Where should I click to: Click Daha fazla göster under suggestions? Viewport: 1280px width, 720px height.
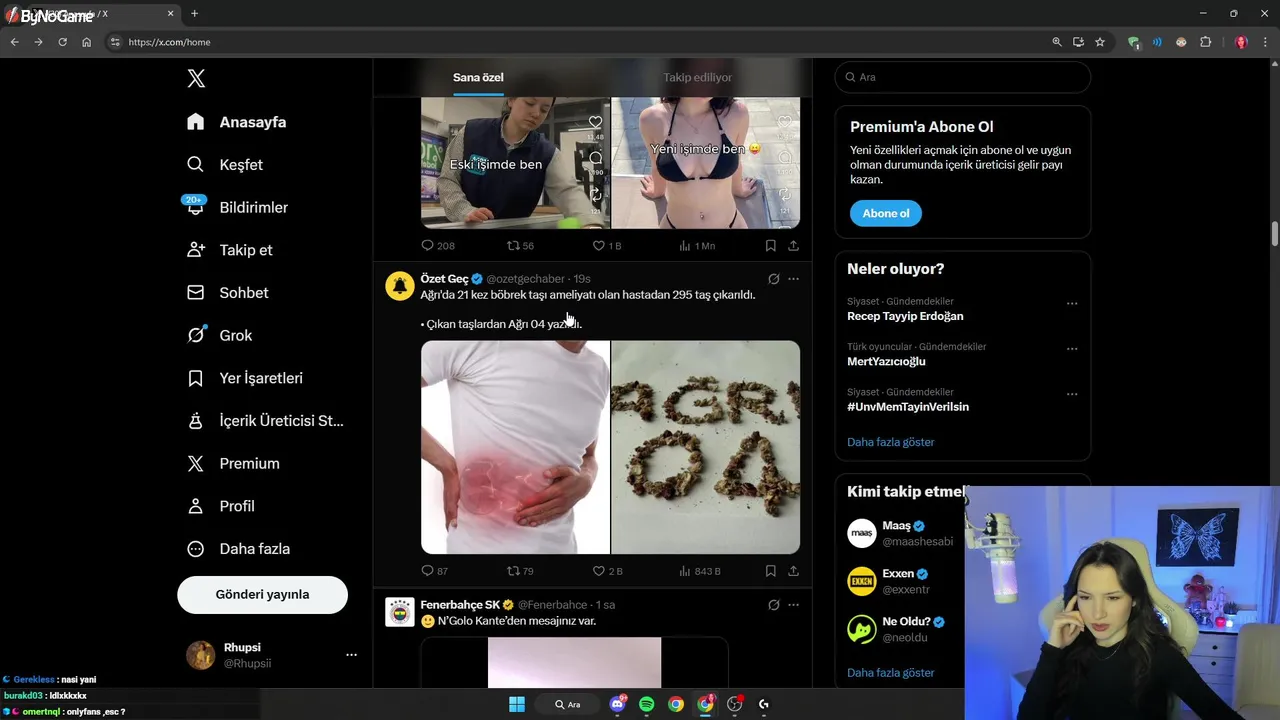[890, 673]
